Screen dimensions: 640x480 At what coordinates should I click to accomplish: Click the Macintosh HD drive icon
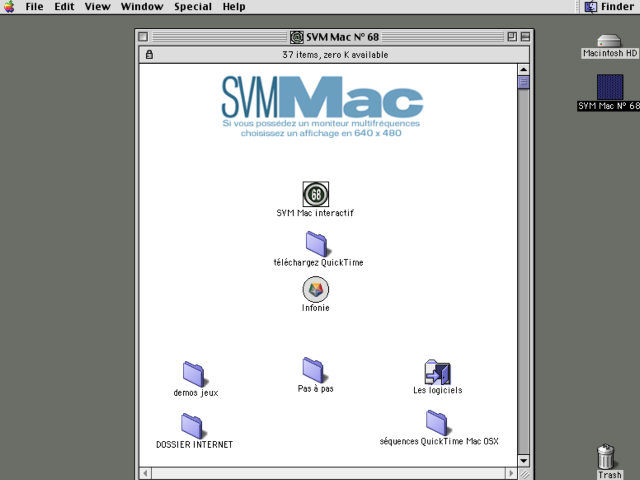point(609,41)
